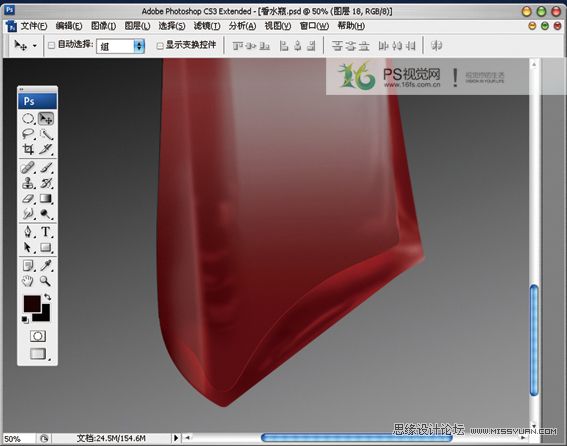This screenshot has width=567, height=446.
Task: Open the foreground color swatch
Action: click(31, 303)
